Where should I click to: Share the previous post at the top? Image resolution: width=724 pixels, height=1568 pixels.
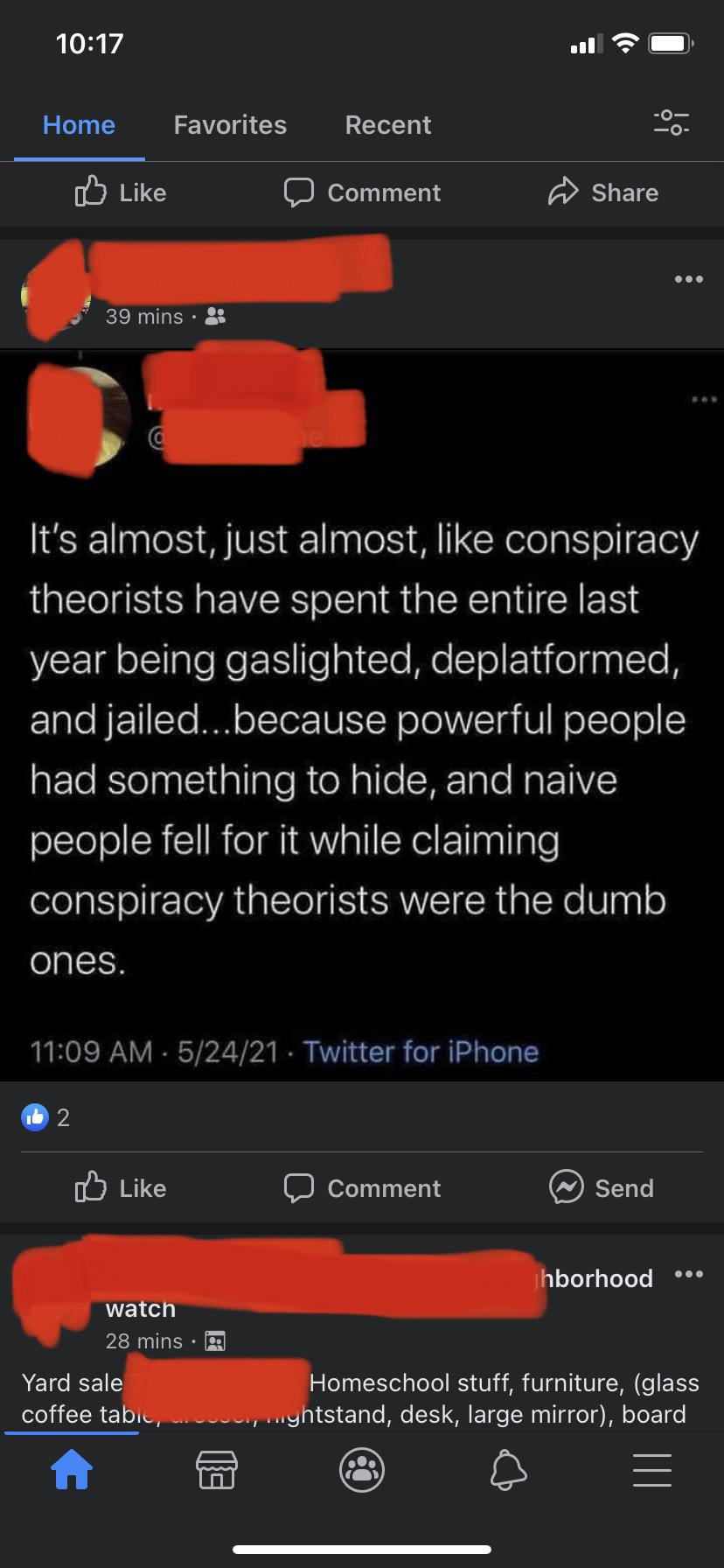(x=602, y=192)
